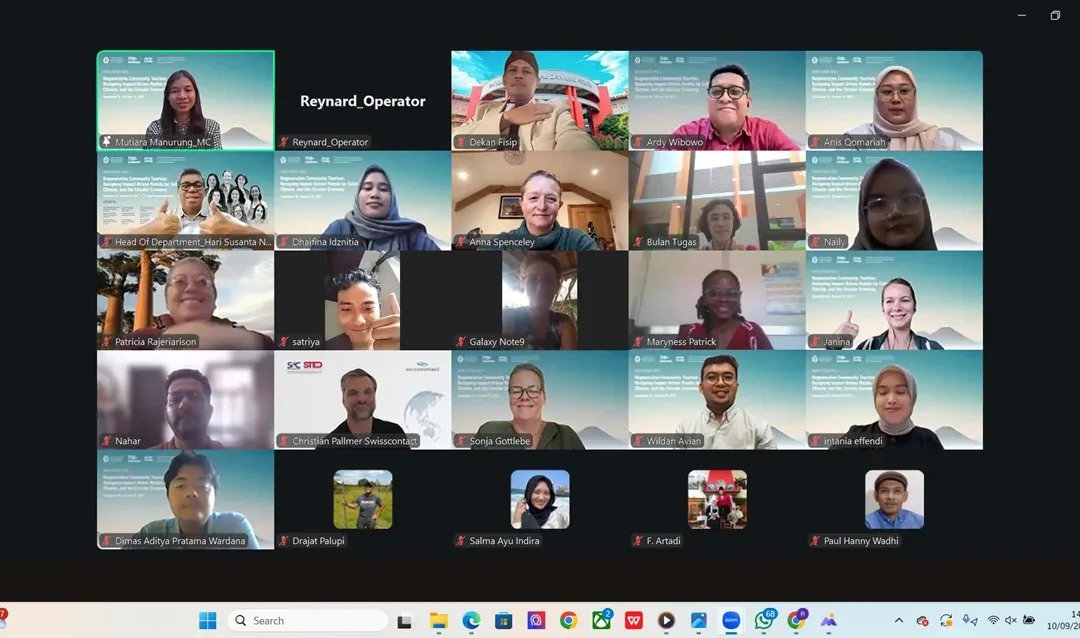
Task: Select Paul Hanny Wadhi's profile picture
Action: [894, 499]
